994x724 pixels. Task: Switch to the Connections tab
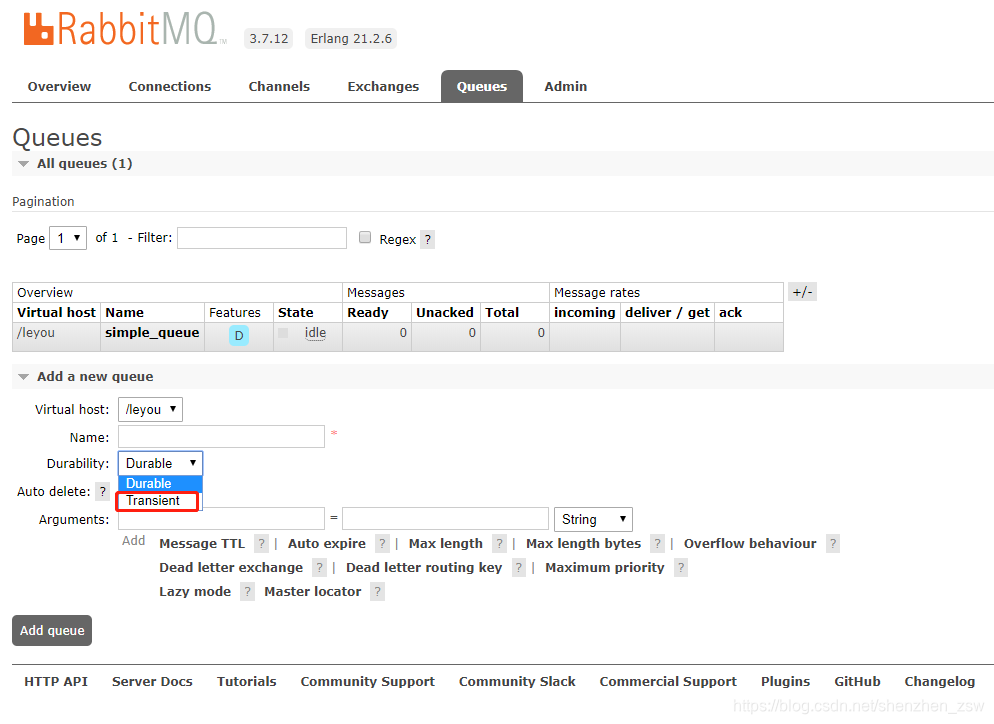coord(170,87)
